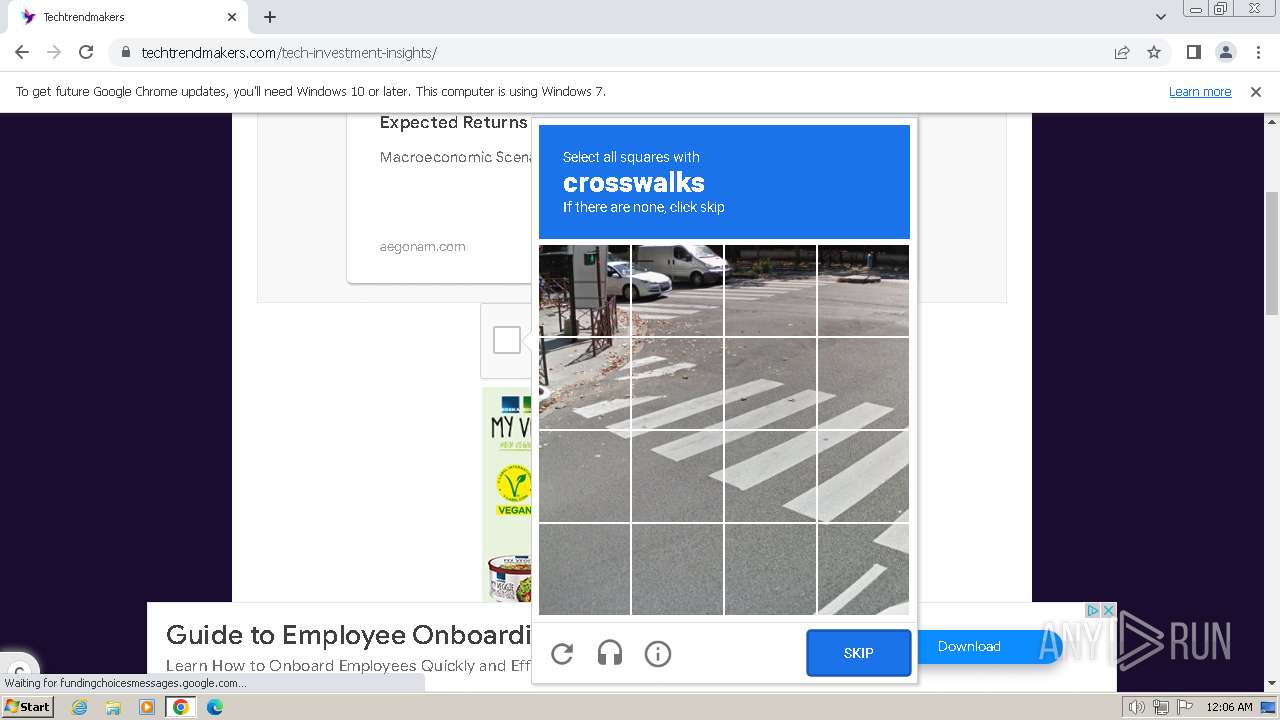Viewport: 1280px width, 720px height.
Task: Toggle the browser side panel
Action: [1194, 52]
